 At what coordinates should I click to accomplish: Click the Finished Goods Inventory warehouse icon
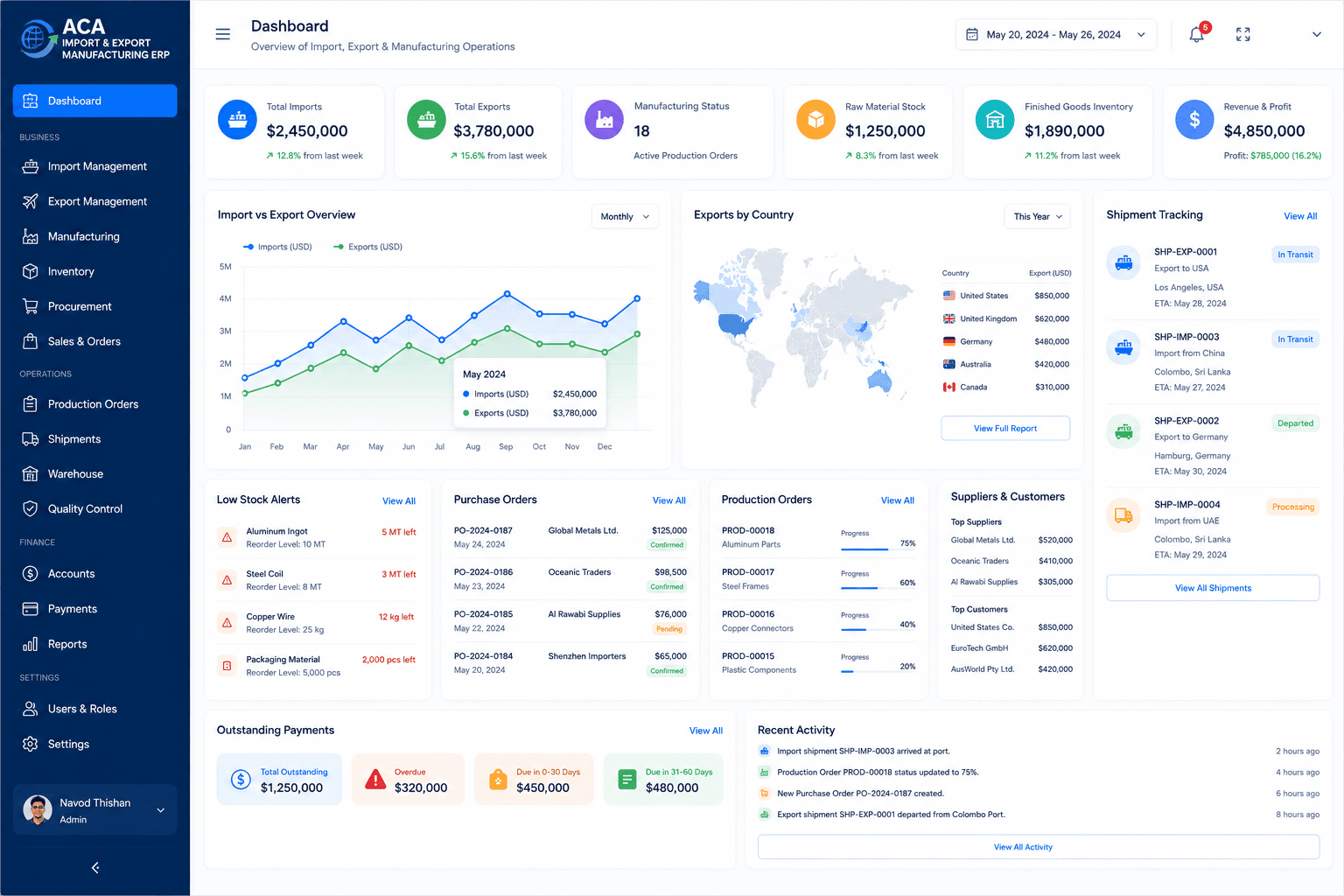click(995, 120)
